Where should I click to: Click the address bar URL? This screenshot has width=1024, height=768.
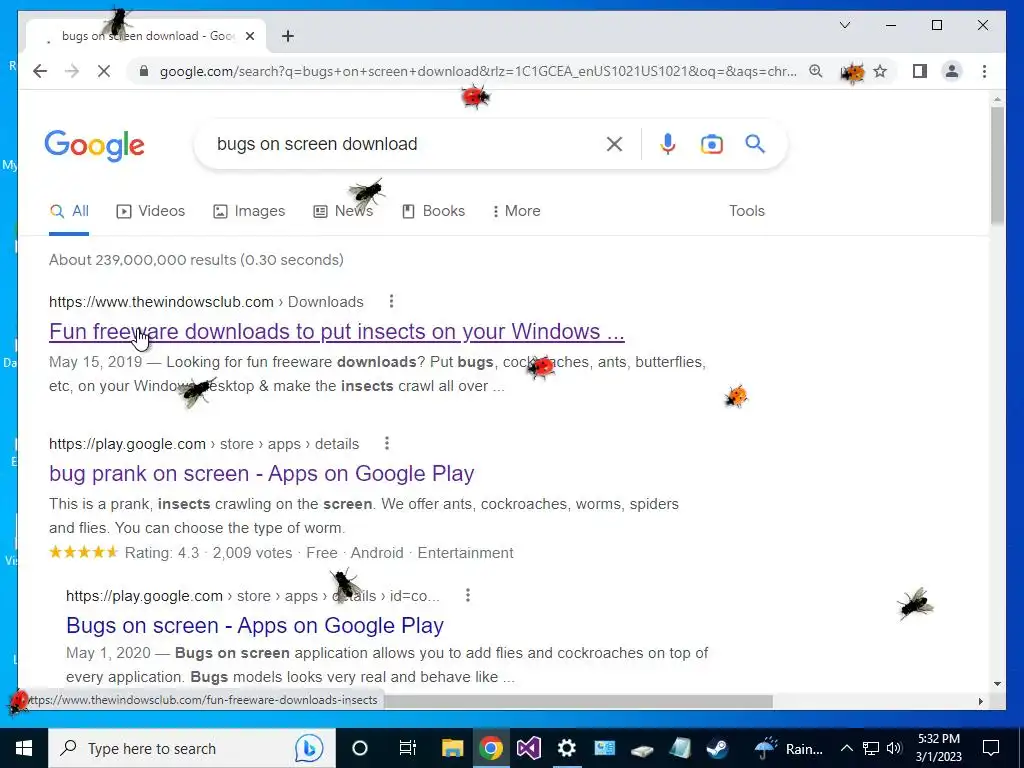tap(478, 71)
